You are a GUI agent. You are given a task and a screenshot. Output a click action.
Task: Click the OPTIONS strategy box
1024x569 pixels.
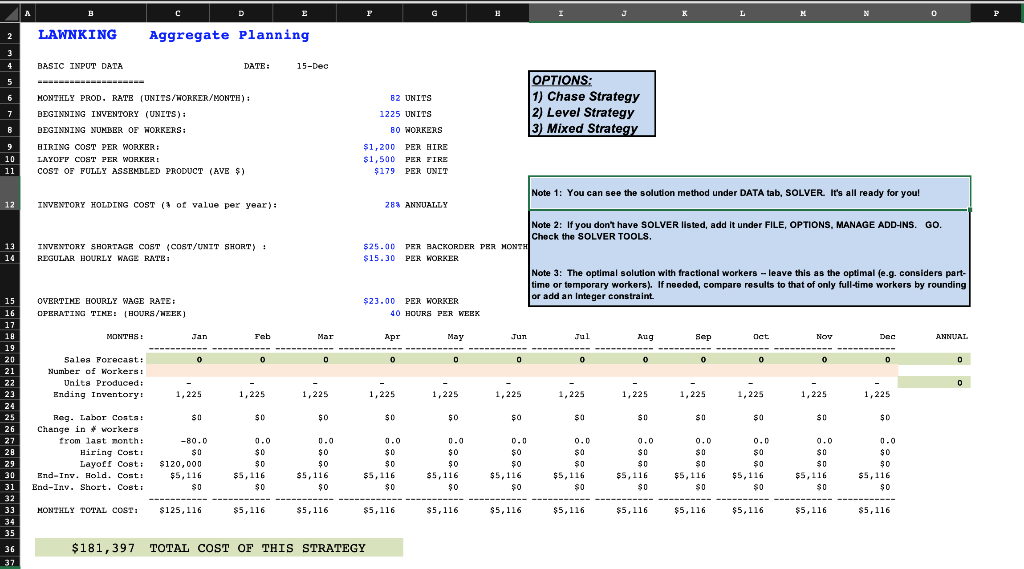[x=592, y=104]
